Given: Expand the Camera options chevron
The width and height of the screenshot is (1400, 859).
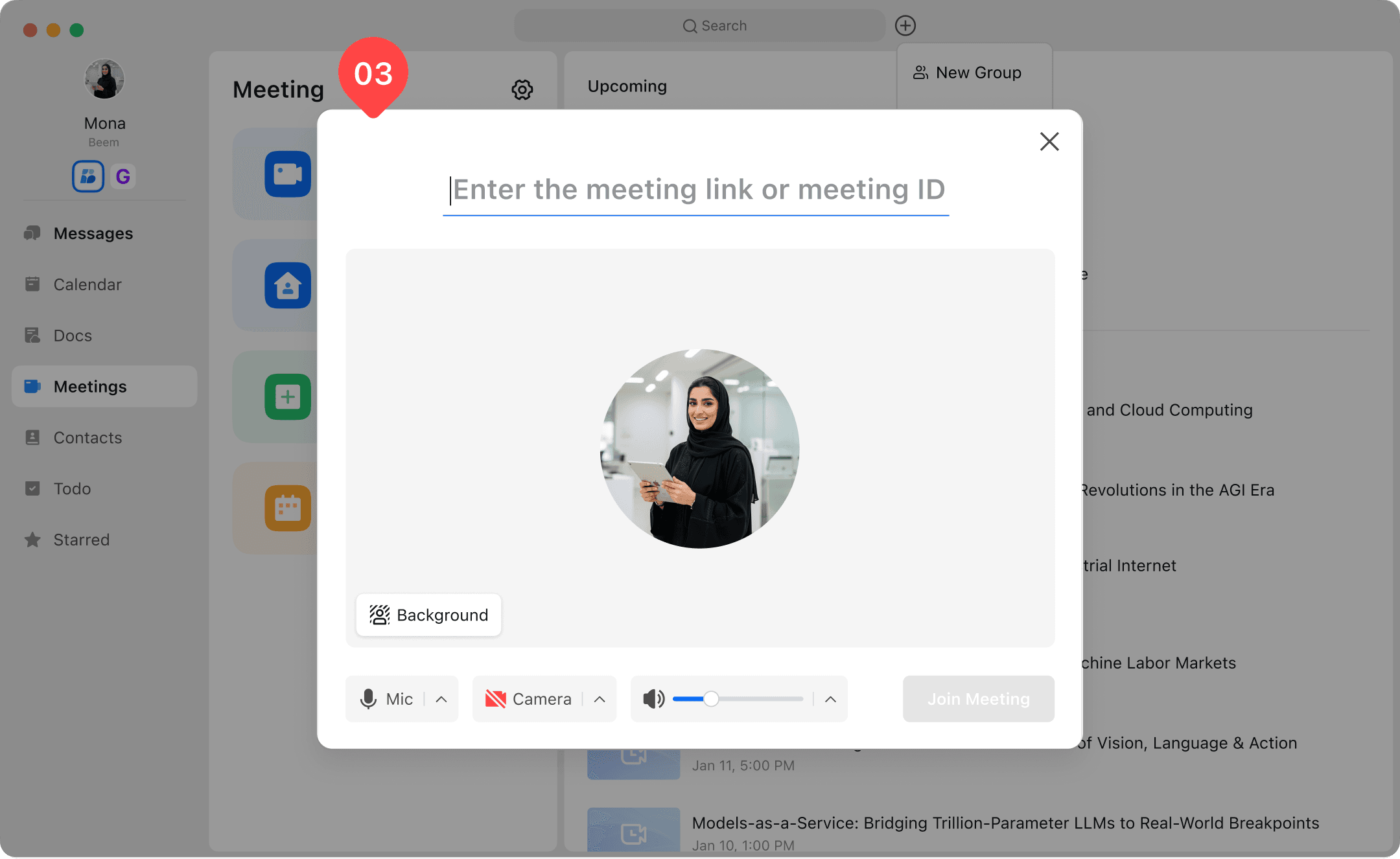Looking at the screenshot, I should click(x=600, y=699).
